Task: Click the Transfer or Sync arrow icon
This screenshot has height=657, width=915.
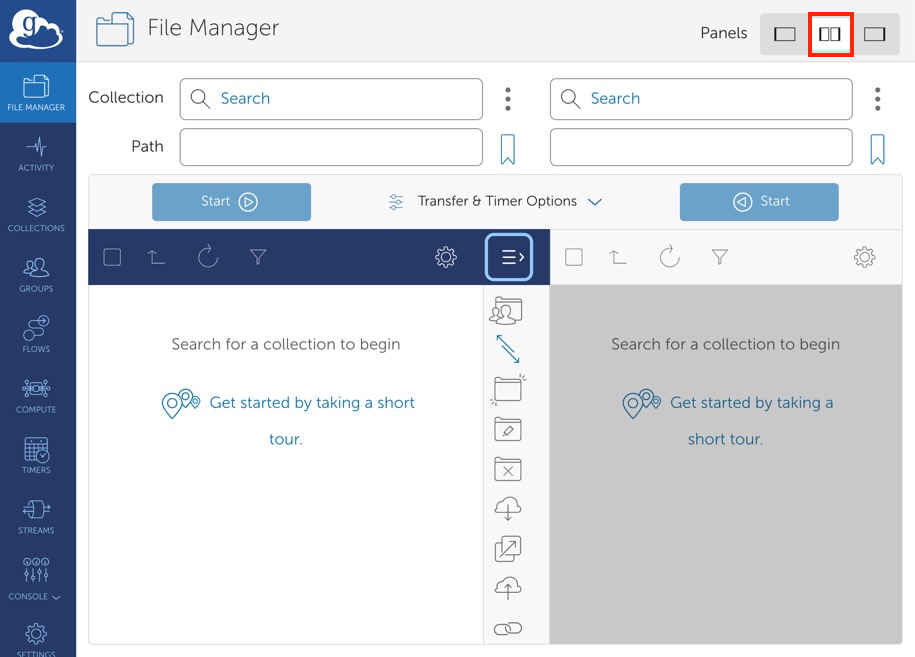Action: pos(508,349)
